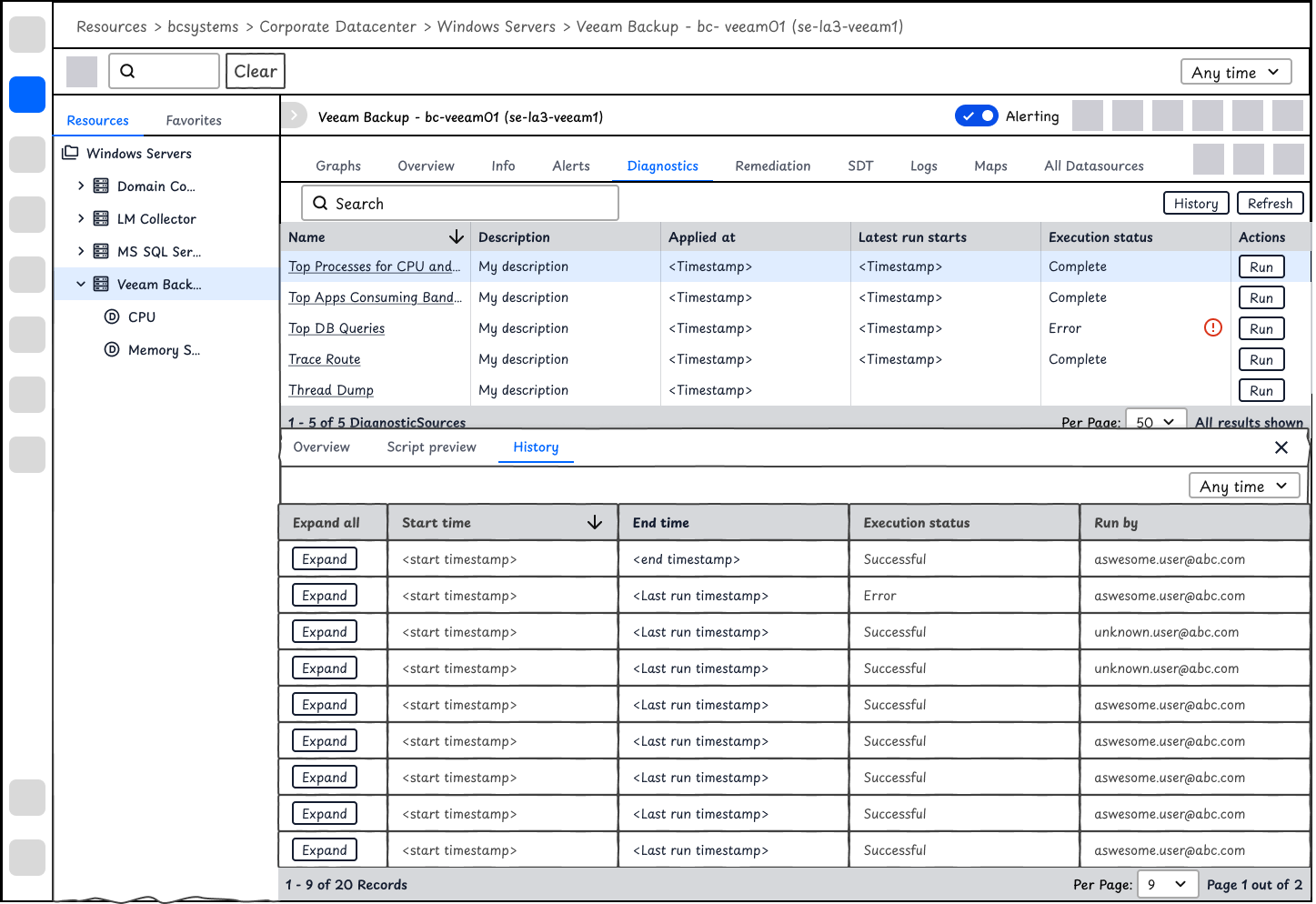Open the Script preview tab
The image size is (1316, 904).
click(431, 447)
